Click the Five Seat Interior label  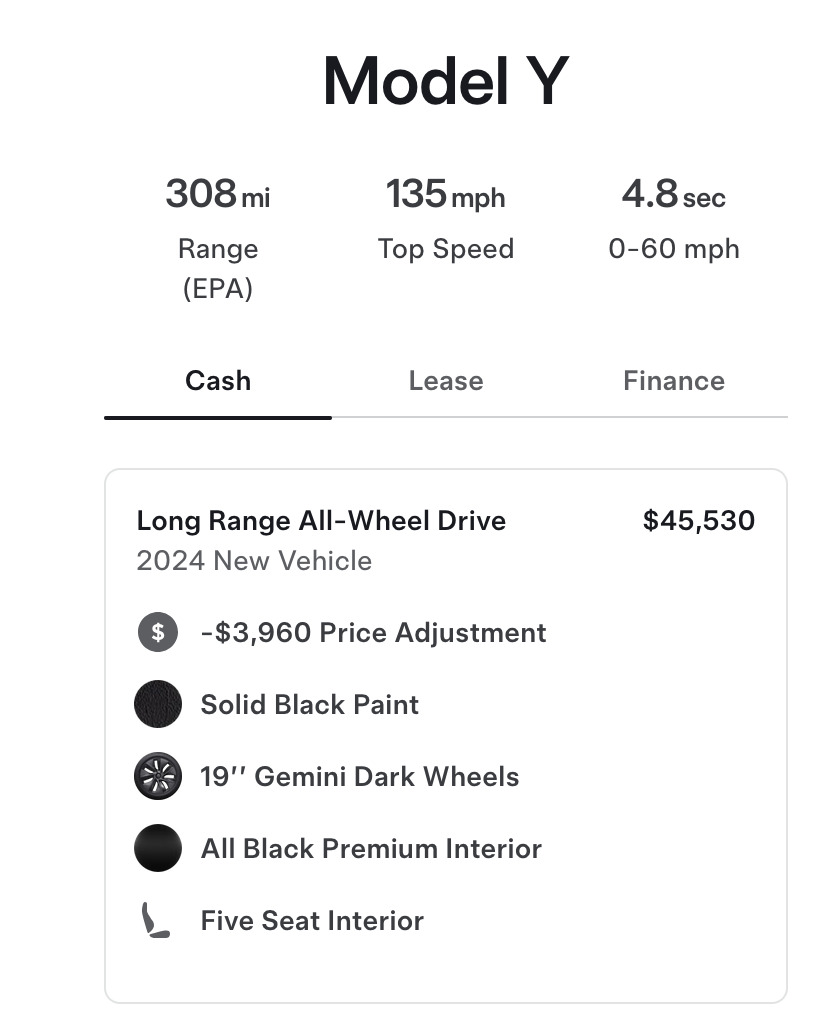312,921
